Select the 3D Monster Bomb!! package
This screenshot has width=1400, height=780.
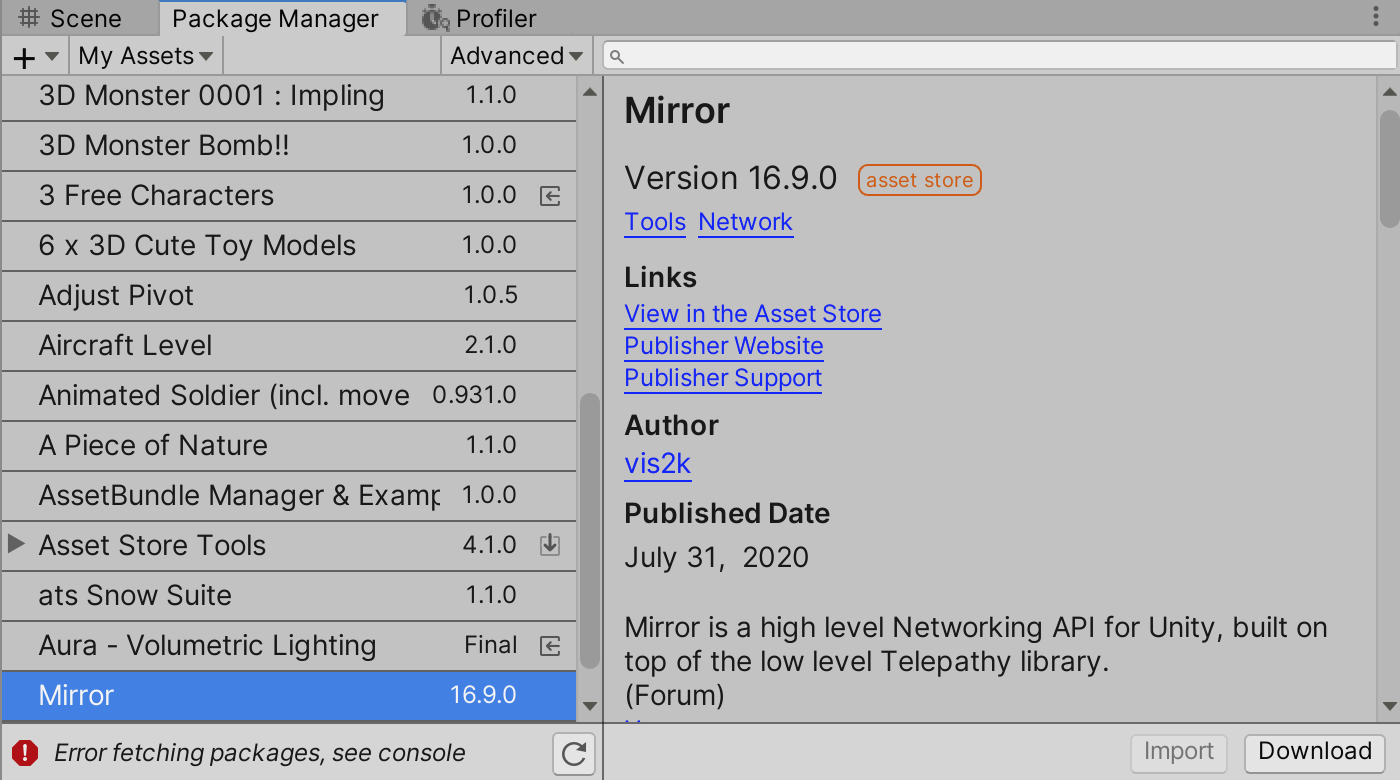click(289, 146)
